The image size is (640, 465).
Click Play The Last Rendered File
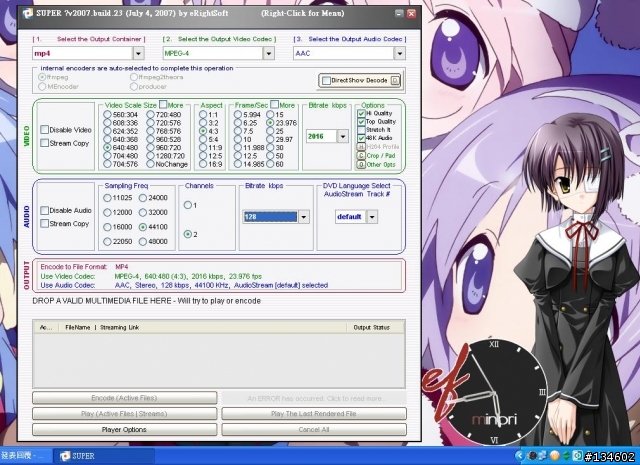coord(314,414)
